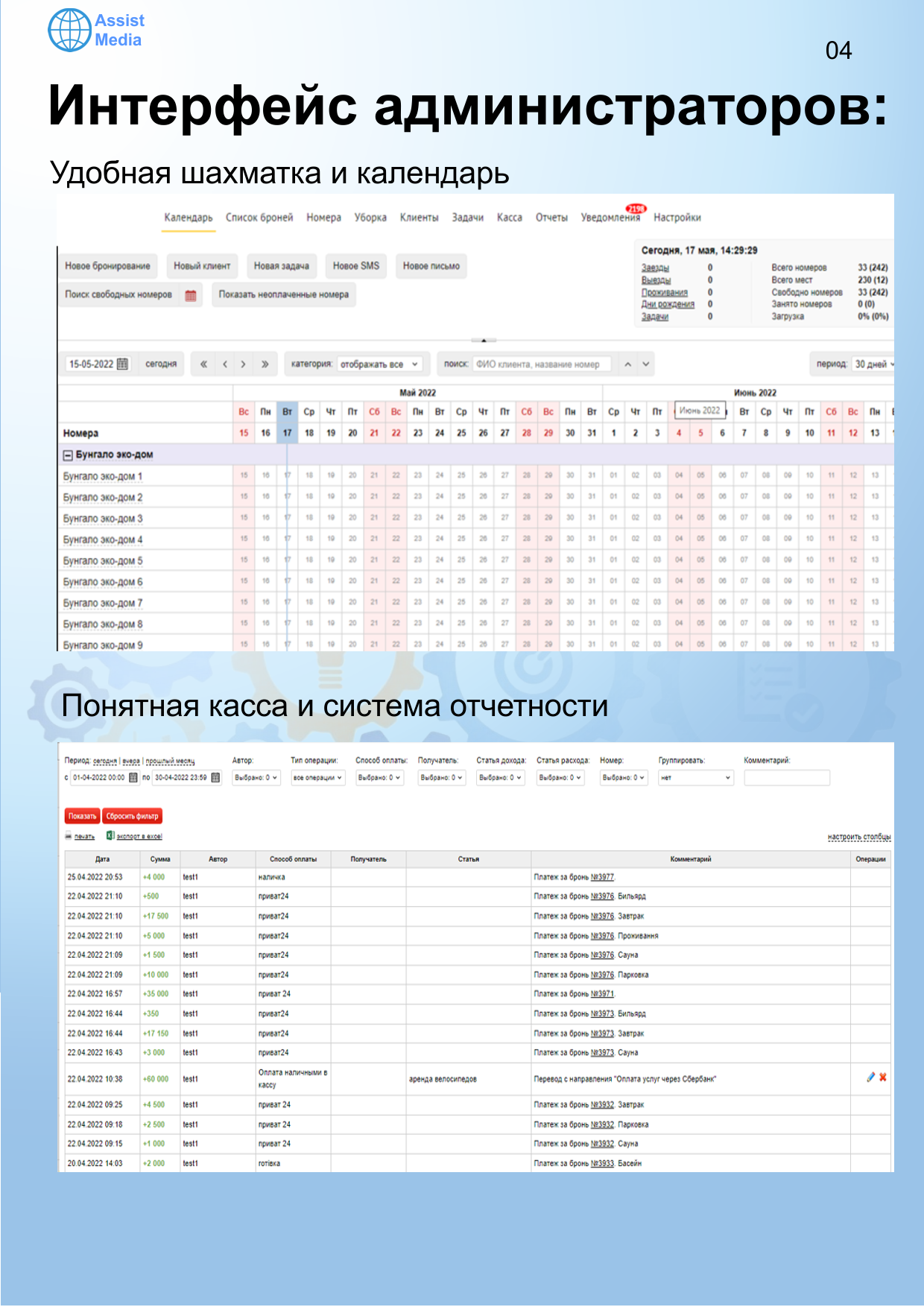Open the red calendar icon next to room search
This screenshot has height=1307, width=924.
[x=191, y=295]
